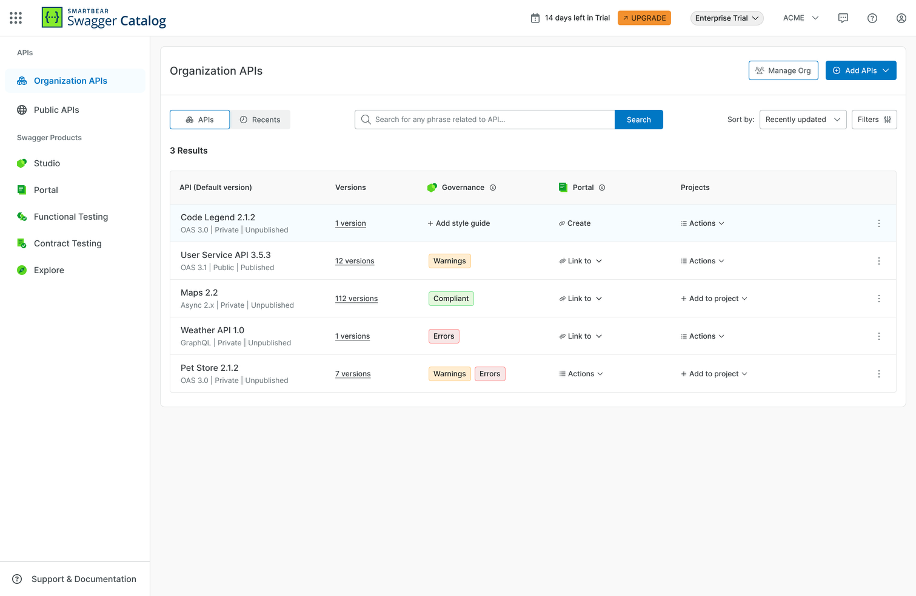Click the Support & Documentation help icon

point(18,579)
